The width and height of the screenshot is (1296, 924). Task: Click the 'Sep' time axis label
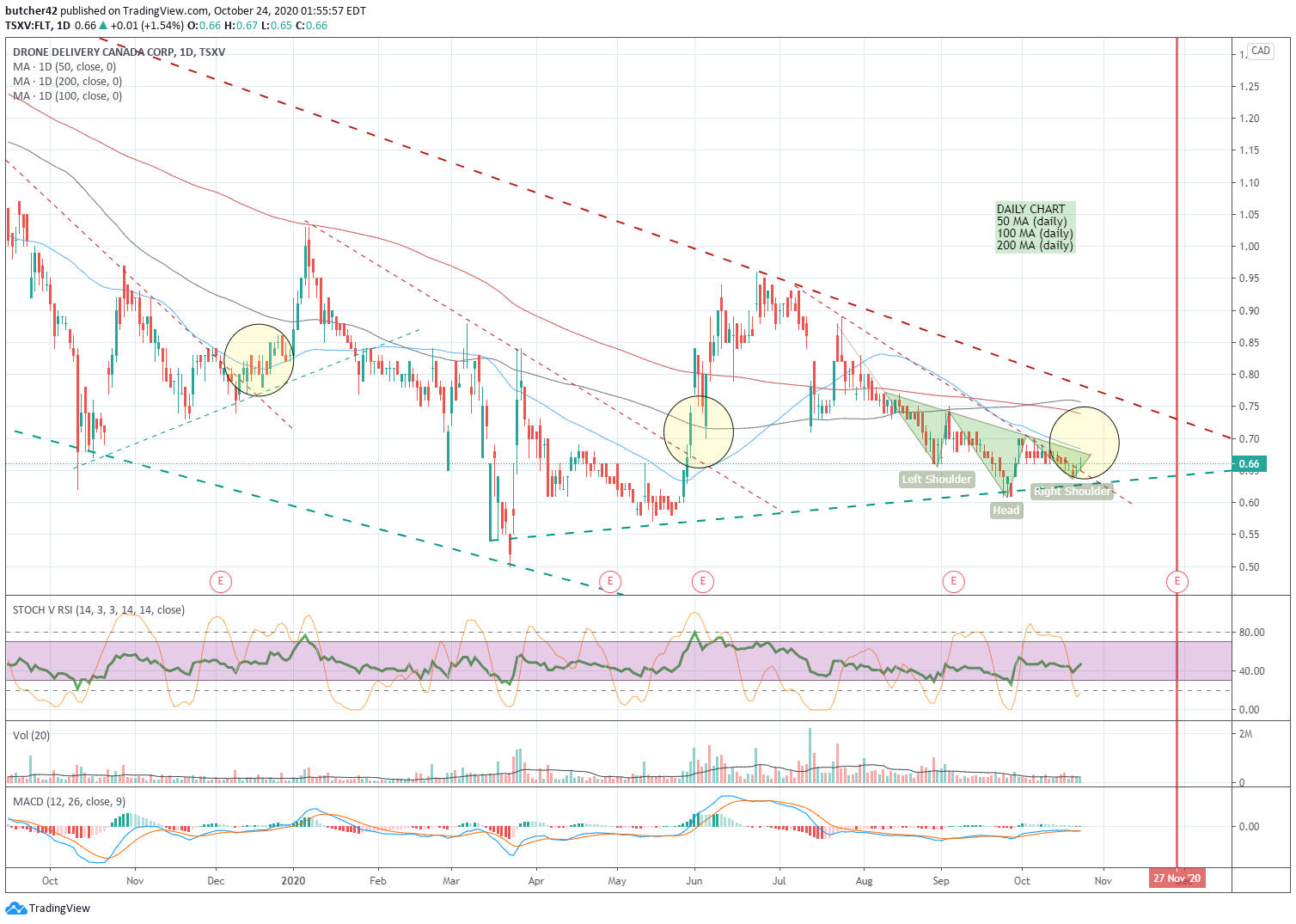[x=941, y=881]
